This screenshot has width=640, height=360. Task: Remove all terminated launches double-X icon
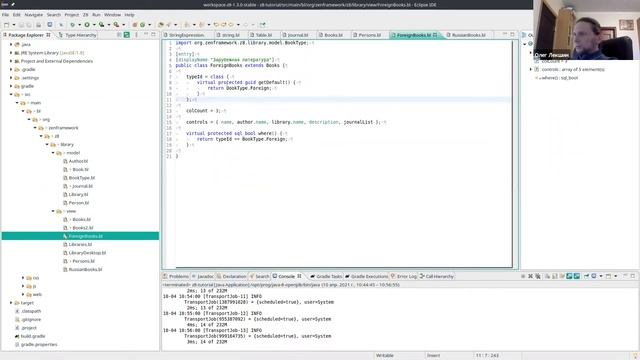click(538, 276)
